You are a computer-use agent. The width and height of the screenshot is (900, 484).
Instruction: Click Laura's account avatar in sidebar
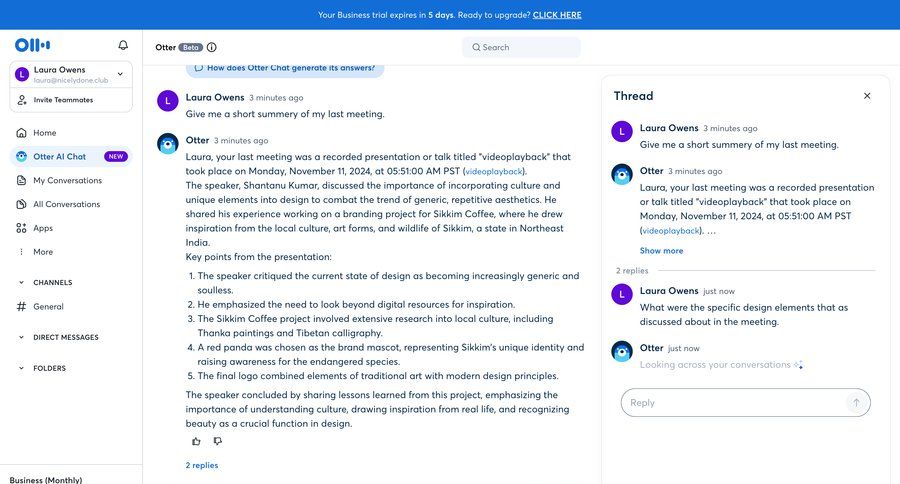point(22,74)
